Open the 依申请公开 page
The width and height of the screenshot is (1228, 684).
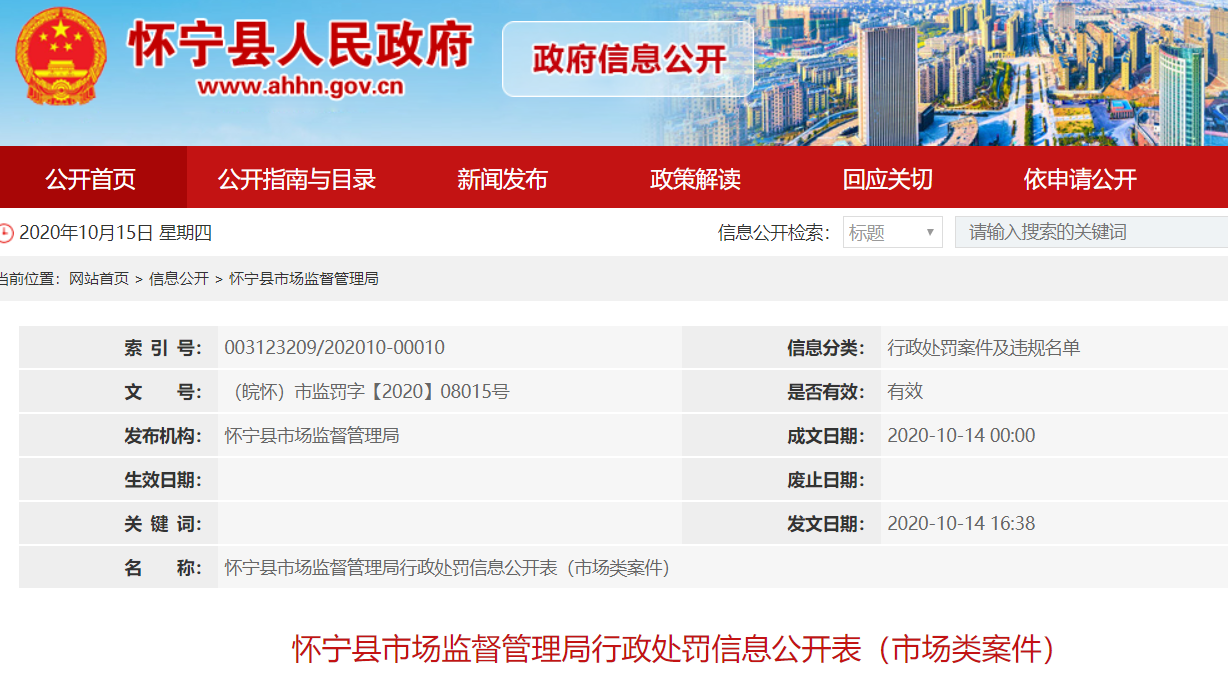click(1080, 179)
